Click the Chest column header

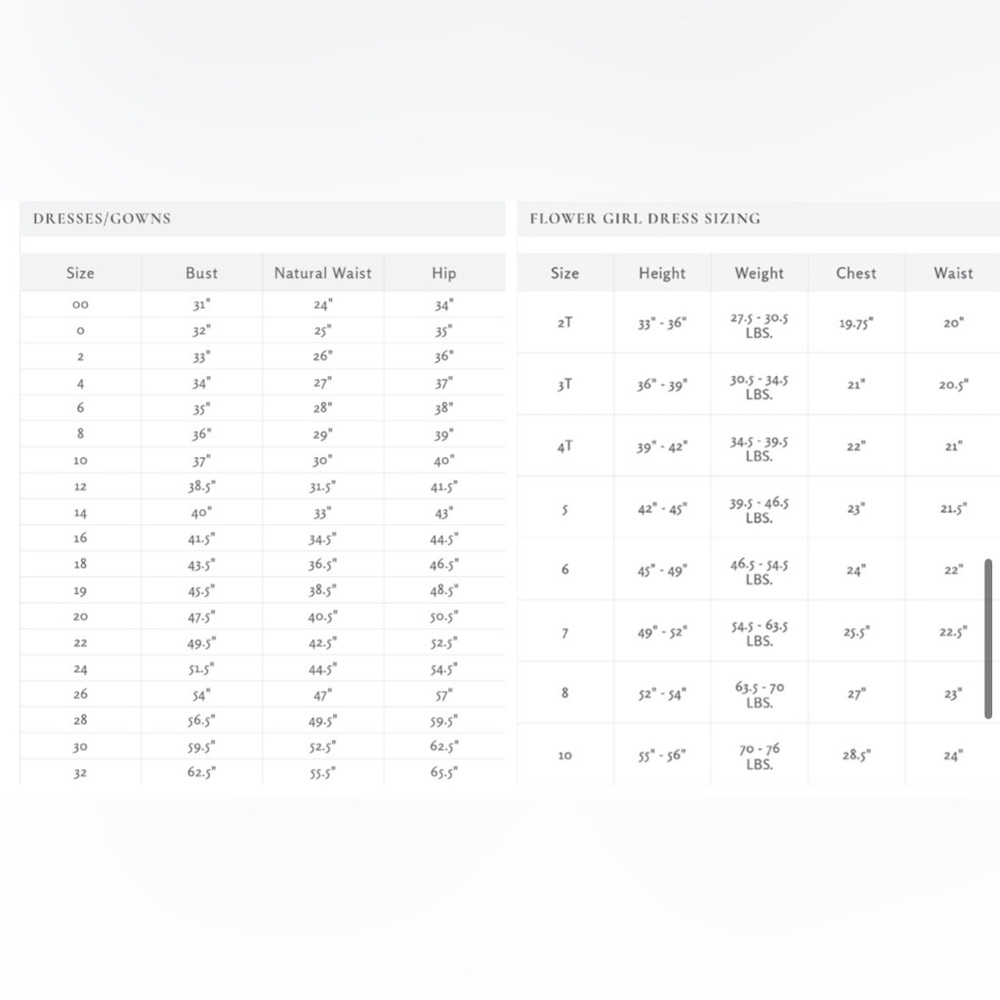[856, 273]
